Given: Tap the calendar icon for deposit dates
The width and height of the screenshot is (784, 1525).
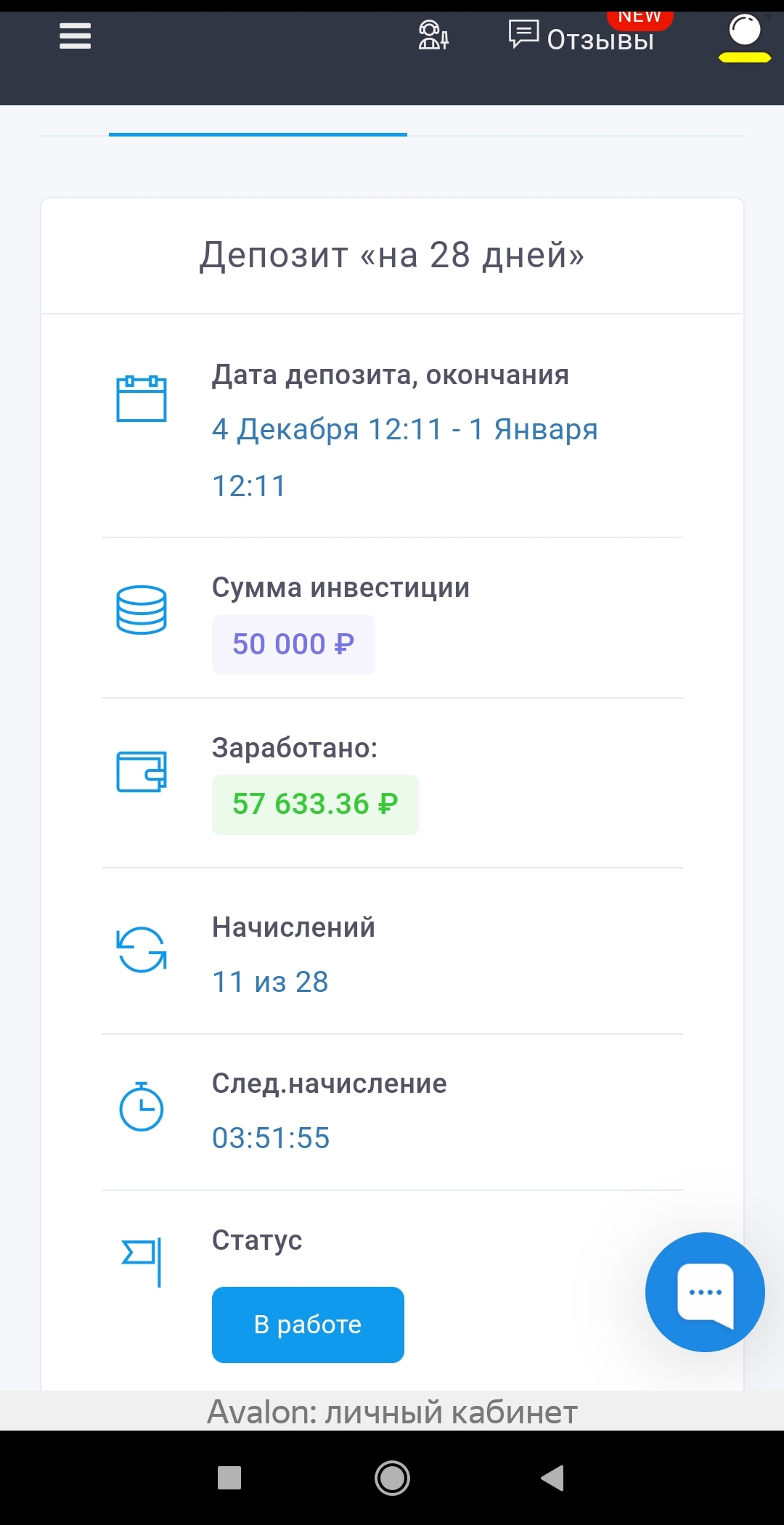Looking at the screenshot, I should coord(142,399).
